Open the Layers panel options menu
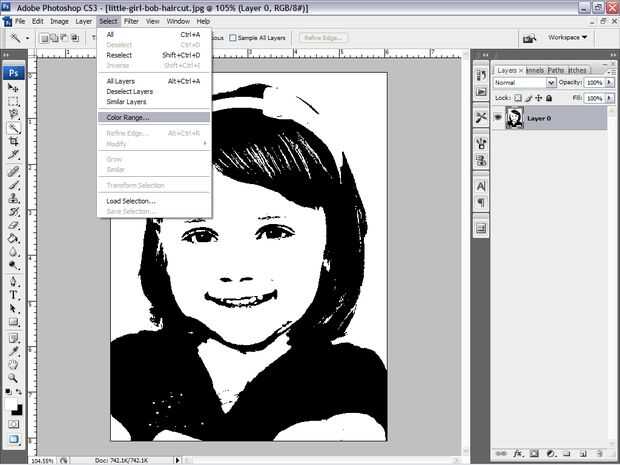620x465 pixels. (612, 70)
